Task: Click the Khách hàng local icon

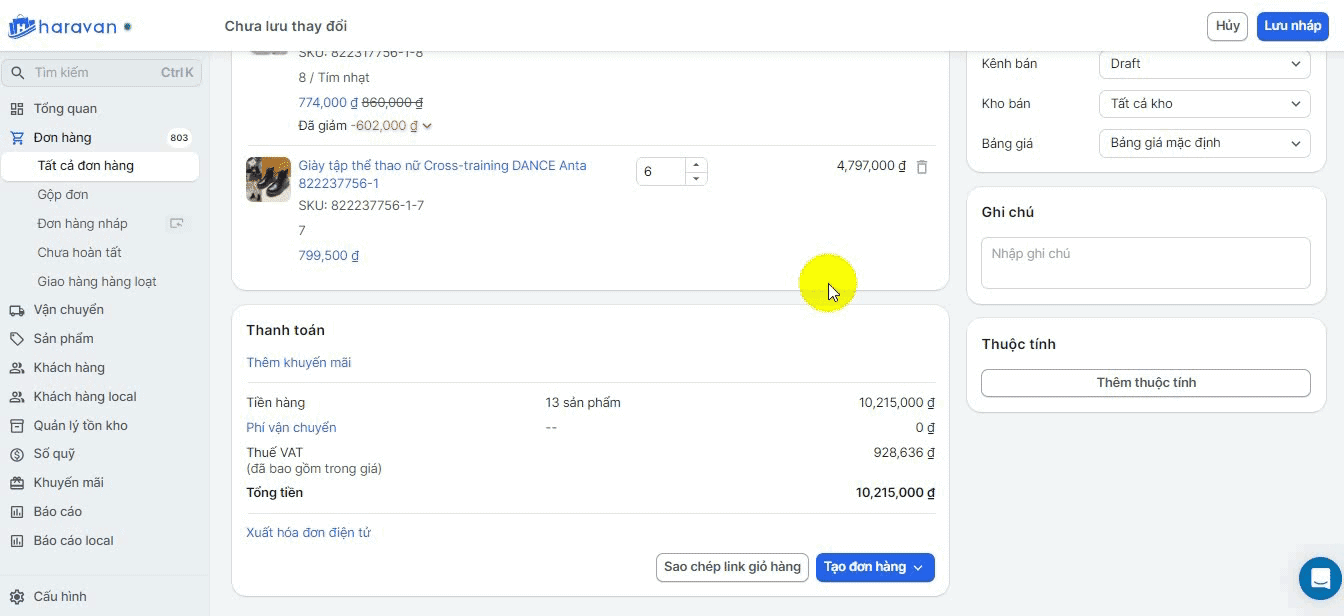Action: (x=16, y=397)
